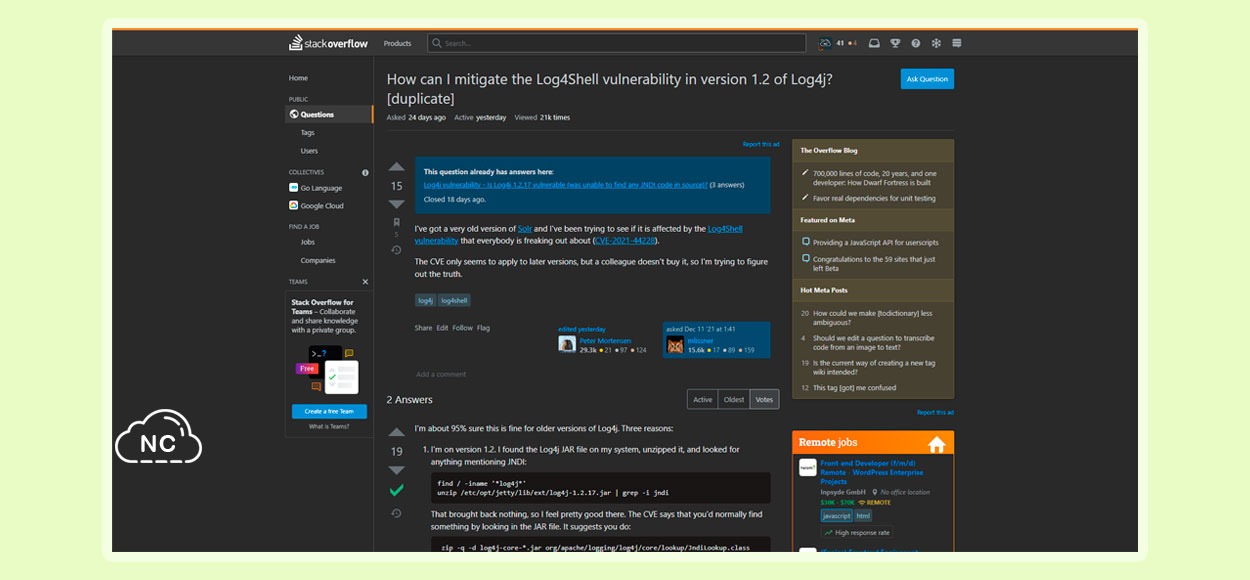Click Follow under the question
The width and height of the screenshot is (1250, 580).
click(462, 328)
